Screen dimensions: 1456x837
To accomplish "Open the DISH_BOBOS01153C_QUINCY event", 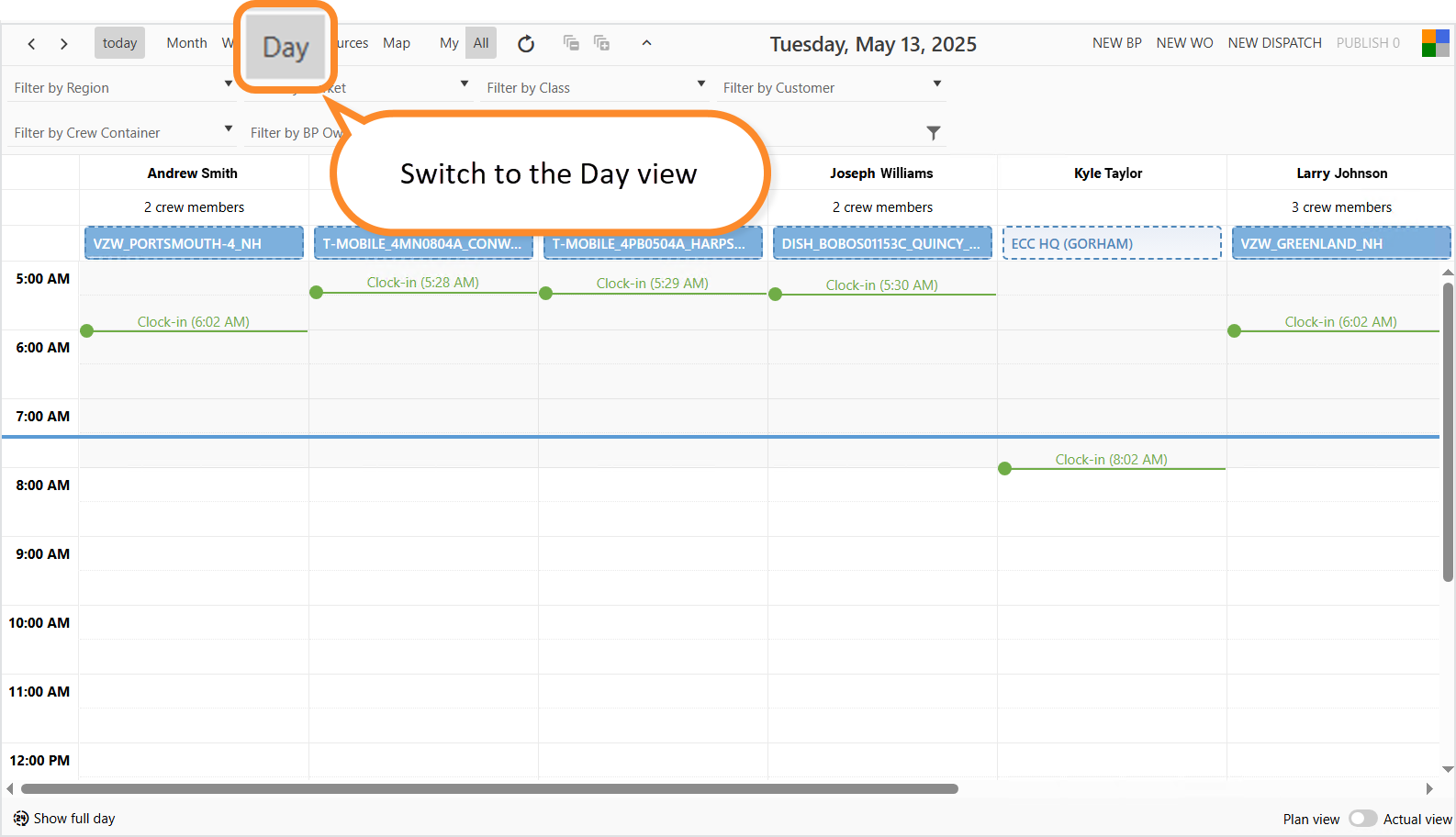I will [x=882, y=243].
